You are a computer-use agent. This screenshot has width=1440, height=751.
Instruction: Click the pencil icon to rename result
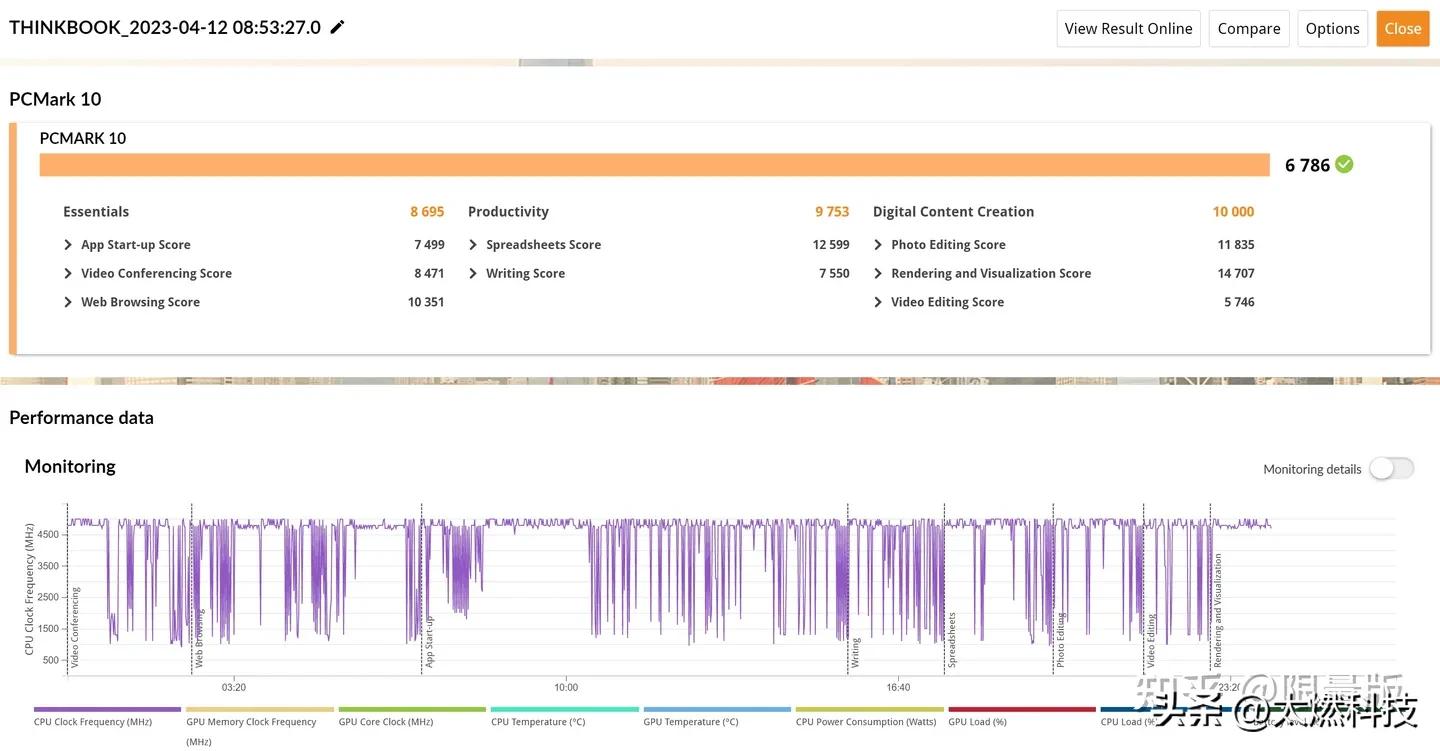338,28
